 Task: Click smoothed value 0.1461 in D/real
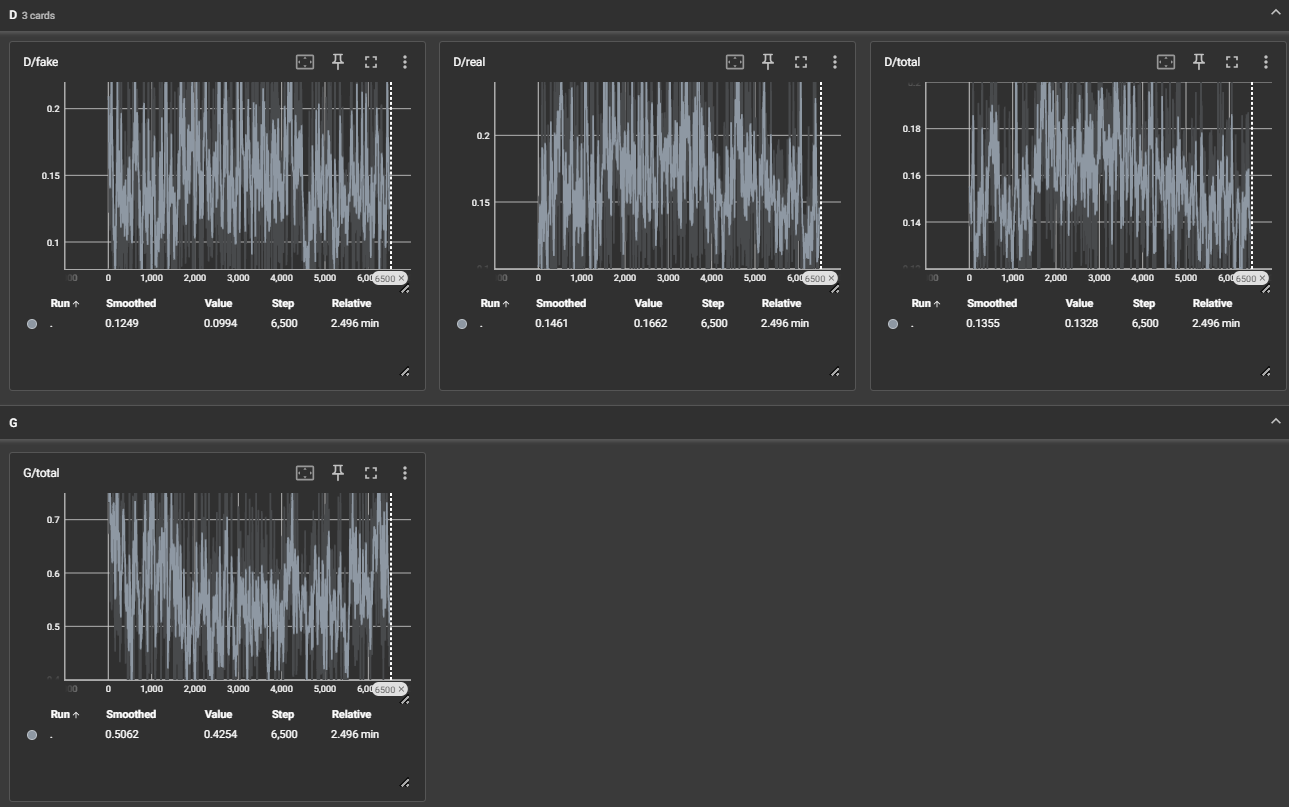(x=552, y=323)
